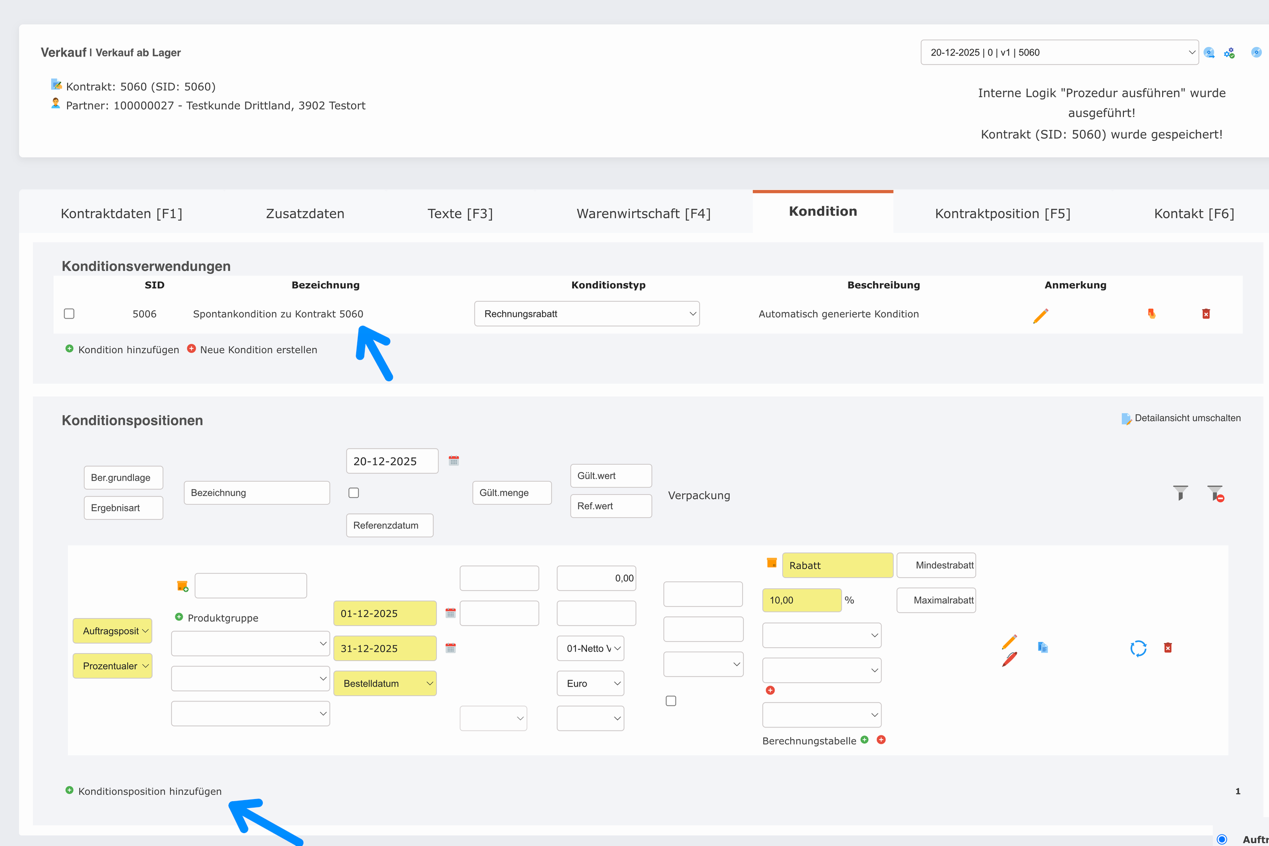Open the Rechnungsrabatt Konditionstyp dropdown
The width and height of the screenshot is (1269, 846).
[587, 314]
